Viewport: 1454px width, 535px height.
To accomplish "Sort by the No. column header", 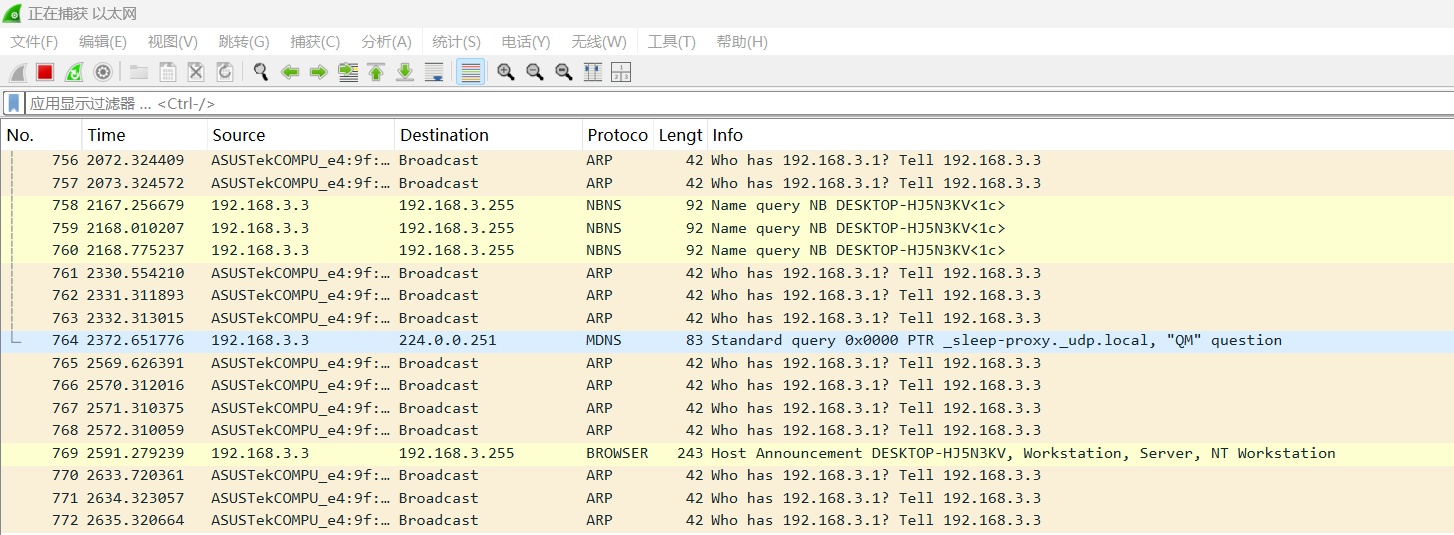I will click(x=42, y=135).
